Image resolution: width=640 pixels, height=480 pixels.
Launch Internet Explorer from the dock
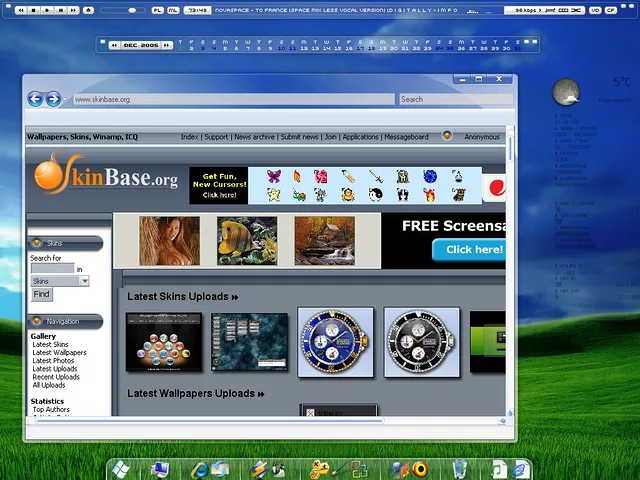click(x=200, y=469)
